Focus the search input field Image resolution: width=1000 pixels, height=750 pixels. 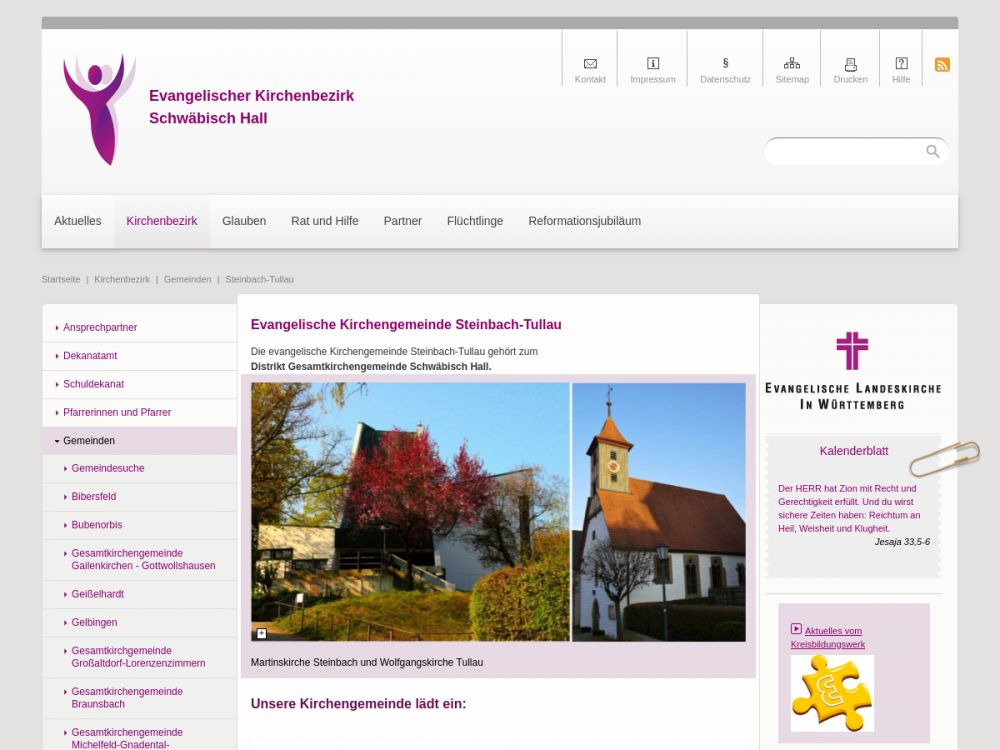(845, 152)
